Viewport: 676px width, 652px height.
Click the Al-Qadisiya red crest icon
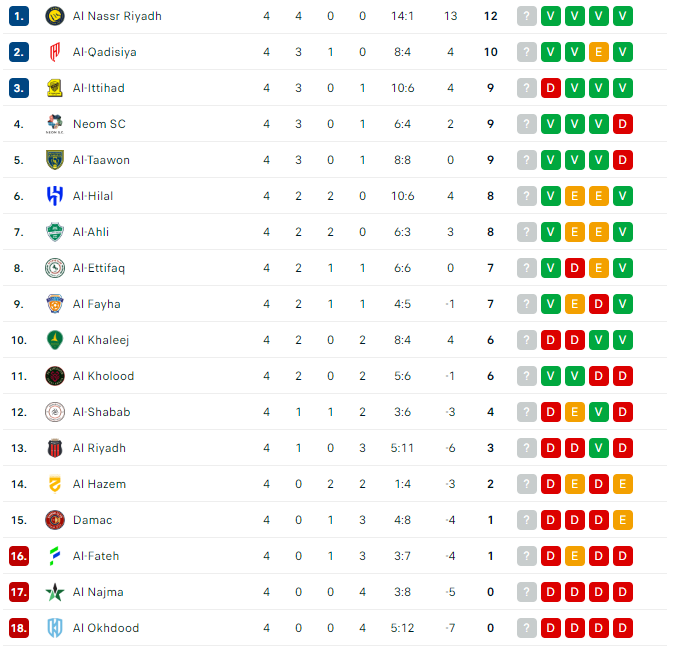[x=55, y=52]
